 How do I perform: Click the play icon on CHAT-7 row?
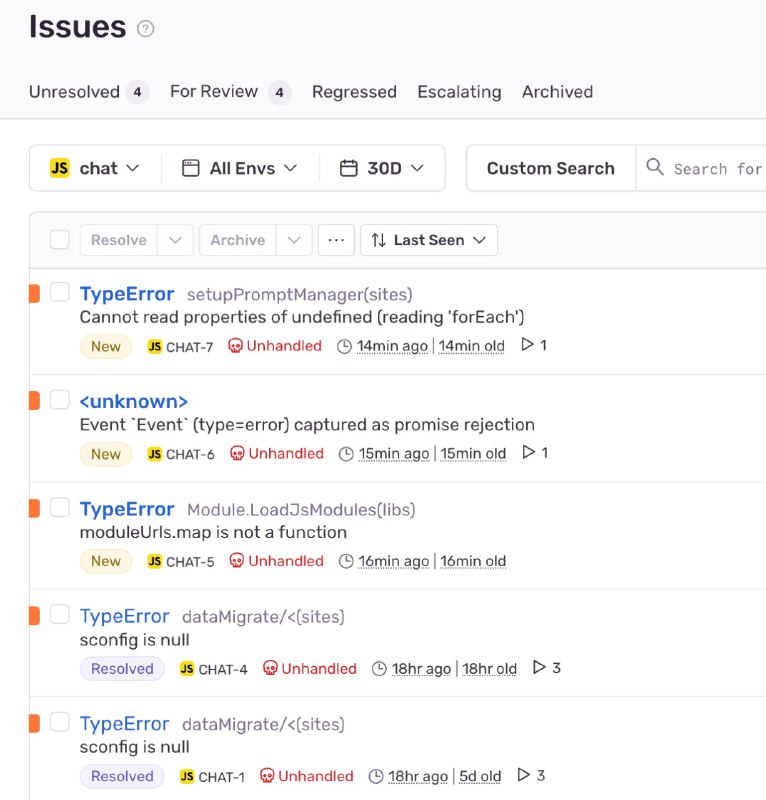528,345
